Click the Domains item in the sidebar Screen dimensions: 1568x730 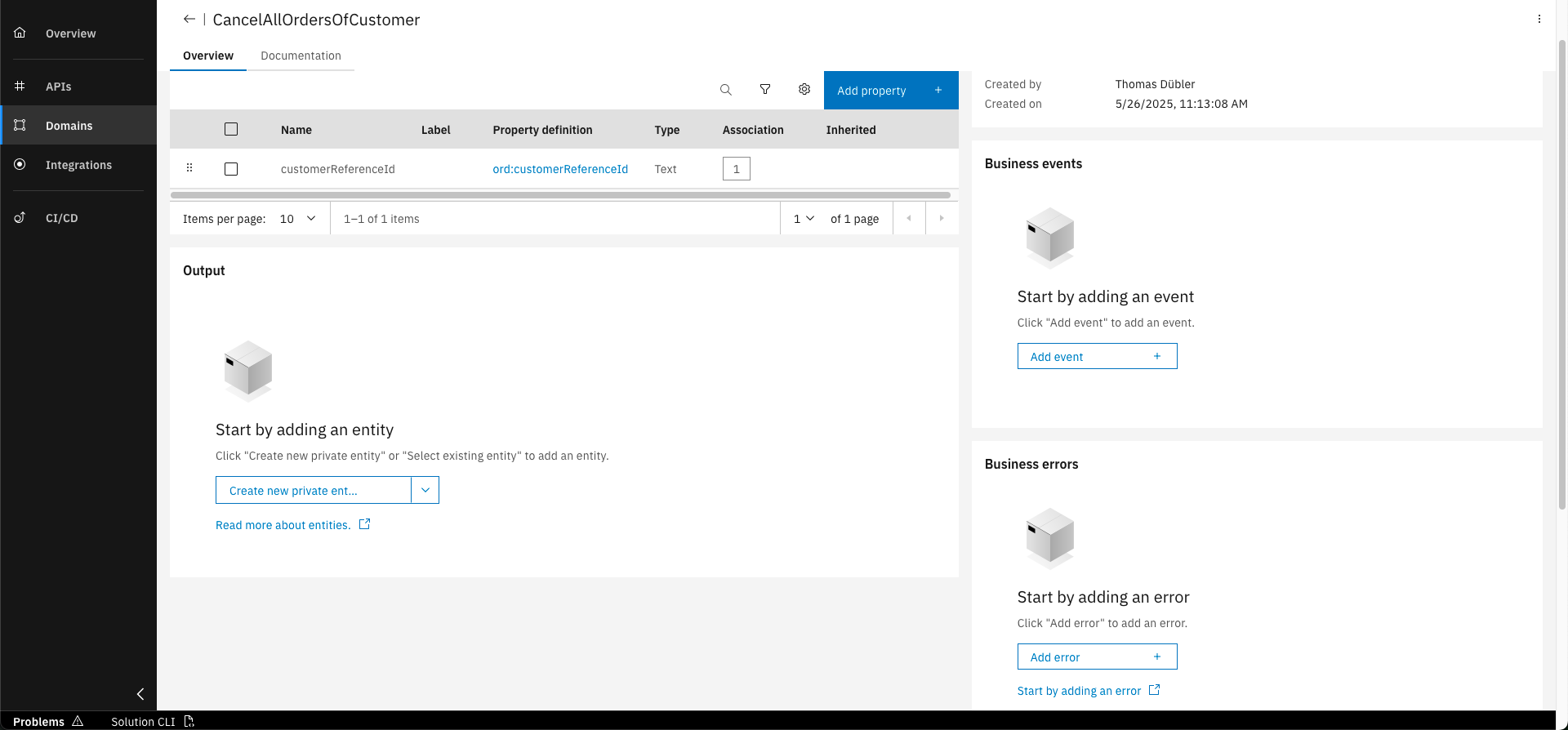(x=78, y=125)
